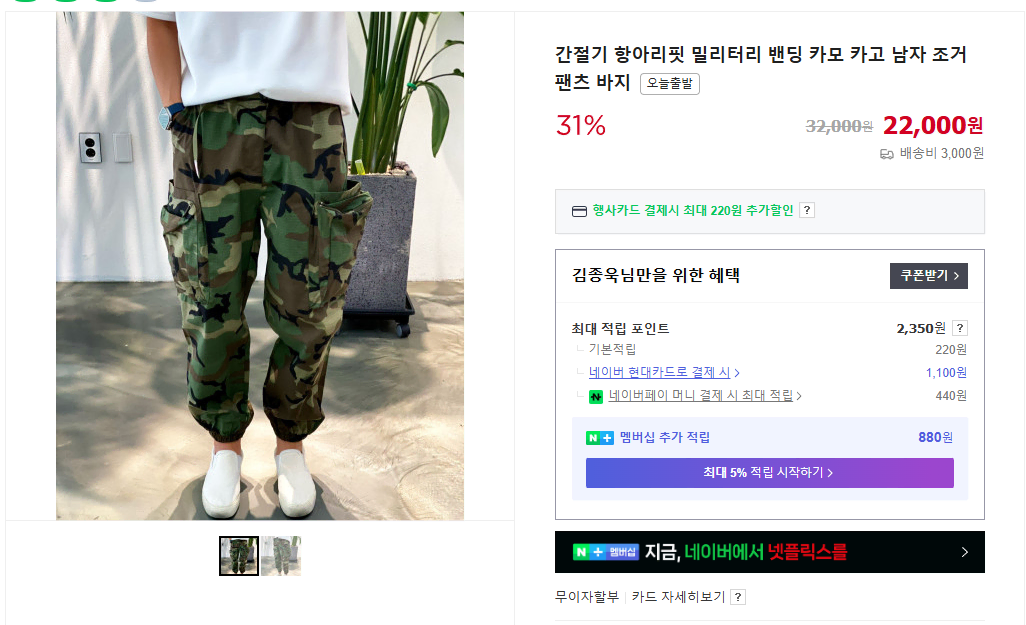Image resolution: width=1026 pixels, height=625 pixels.
Task: Click 행사카드 결제시 최대 220원 추가할인 text
Action: pos(692,211)
